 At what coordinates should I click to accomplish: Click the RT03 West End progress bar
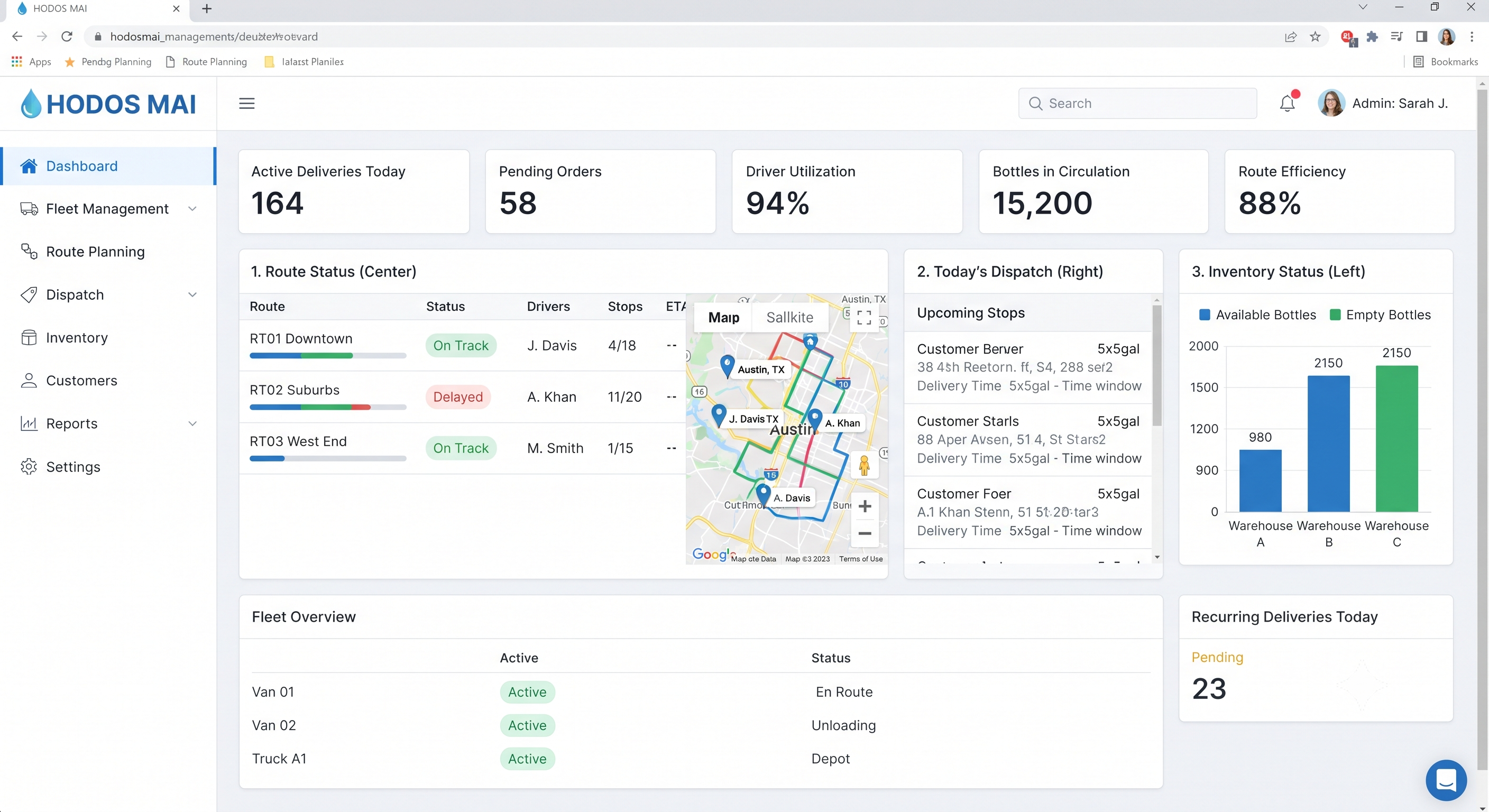pyautogui.click(x=328, y=459)
